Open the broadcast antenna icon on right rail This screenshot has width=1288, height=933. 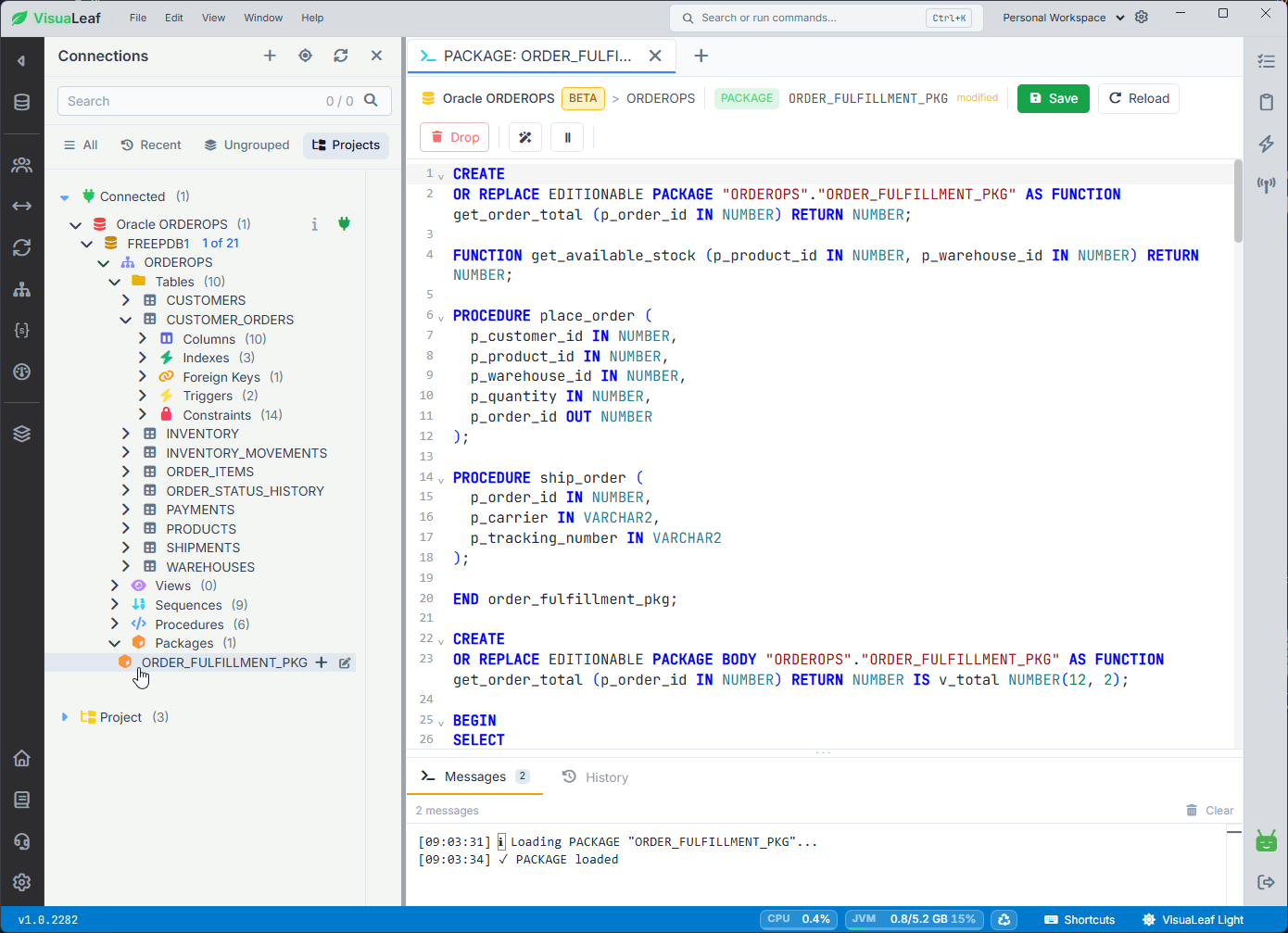tap(1266, 185)
